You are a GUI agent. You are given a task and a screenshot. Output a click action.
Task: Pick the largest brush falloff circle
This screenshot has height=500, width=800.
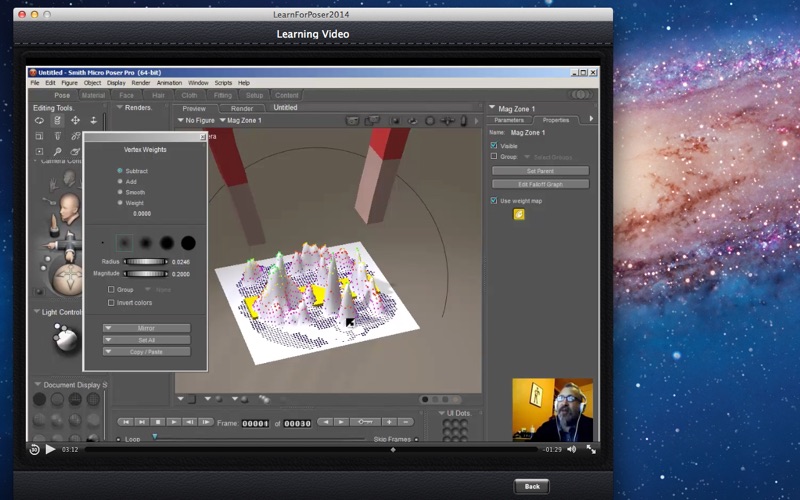click(187, 242)
